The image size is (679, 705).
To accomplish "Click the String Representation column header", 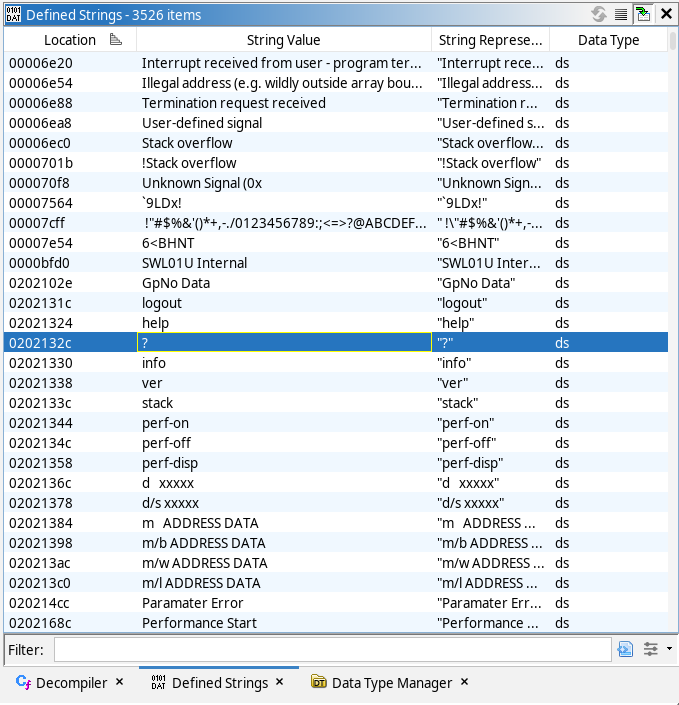I will pos(490,40).
